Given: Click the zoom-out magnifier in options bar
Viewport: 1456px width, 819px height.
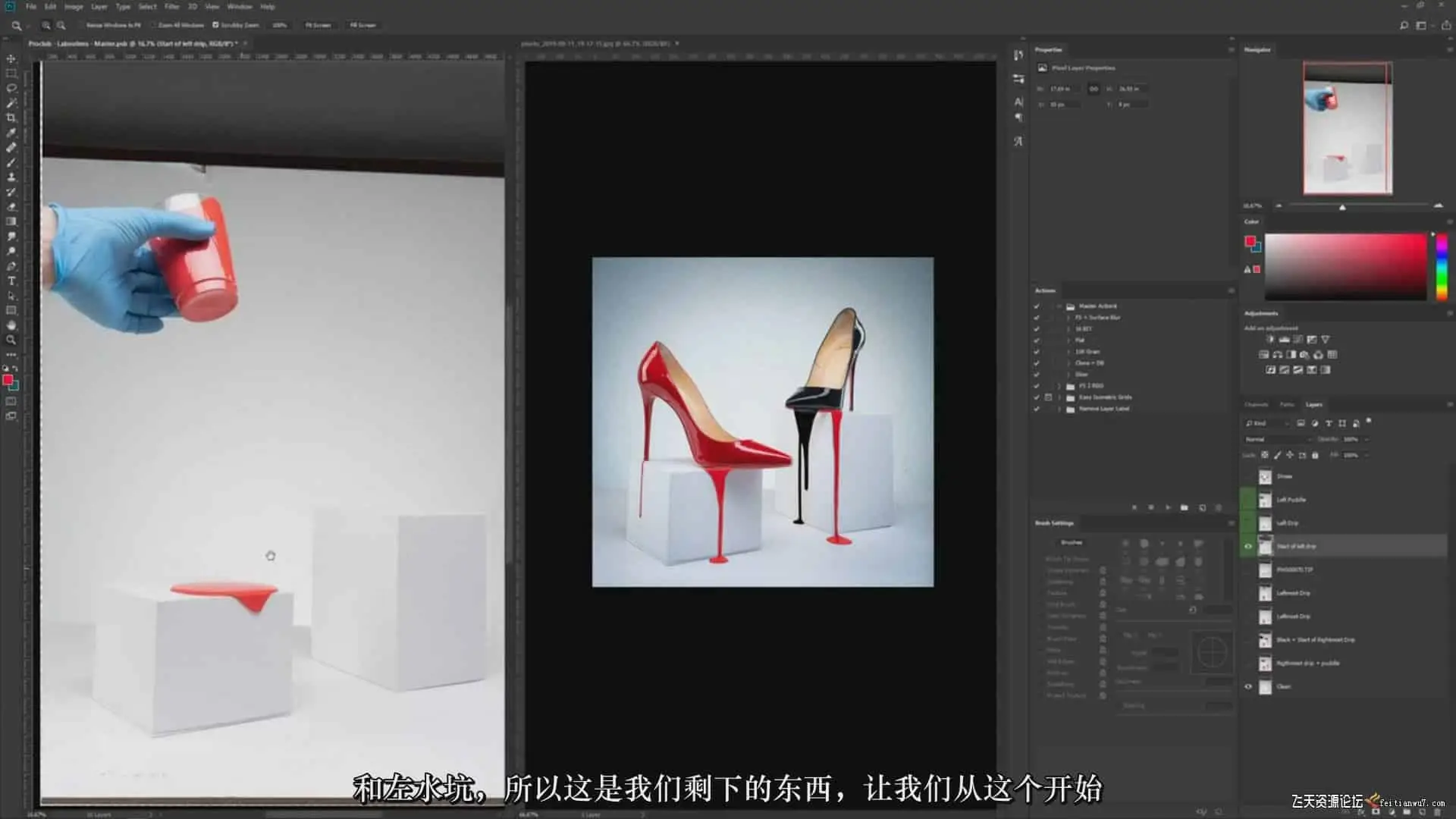Looking at the screenshot, I should coord(61,25).
